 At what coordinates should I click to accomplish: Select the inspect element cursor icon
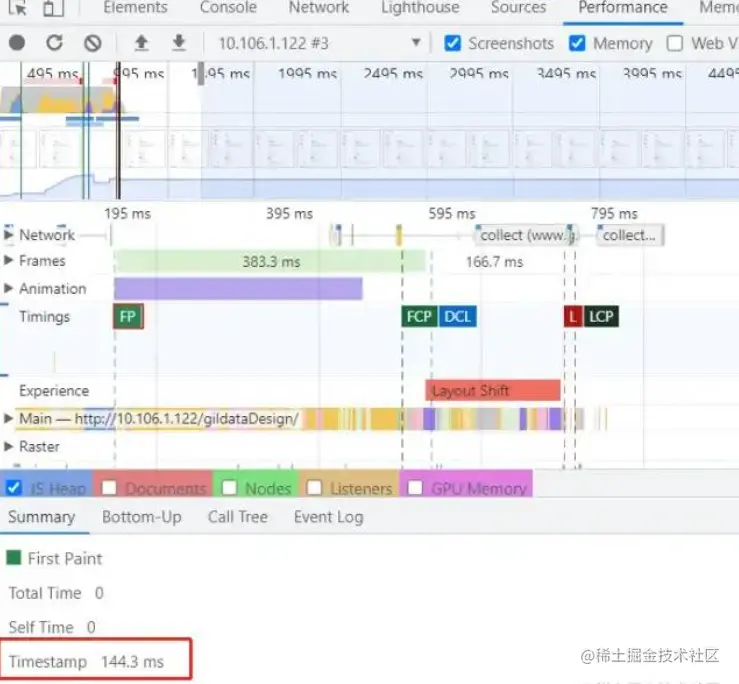(17, 8)
